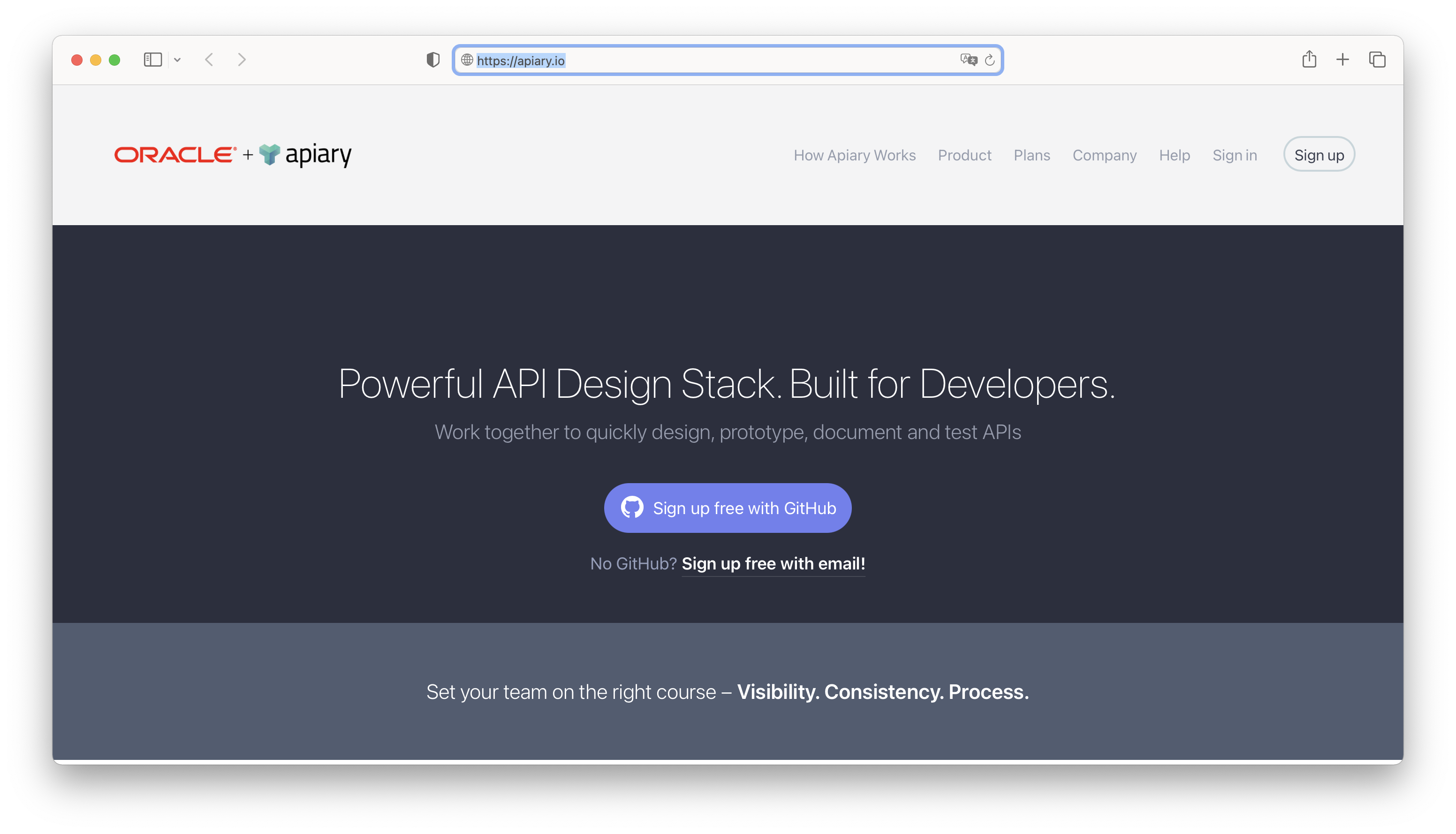Open the privacy report shield icon

point(433,60)
